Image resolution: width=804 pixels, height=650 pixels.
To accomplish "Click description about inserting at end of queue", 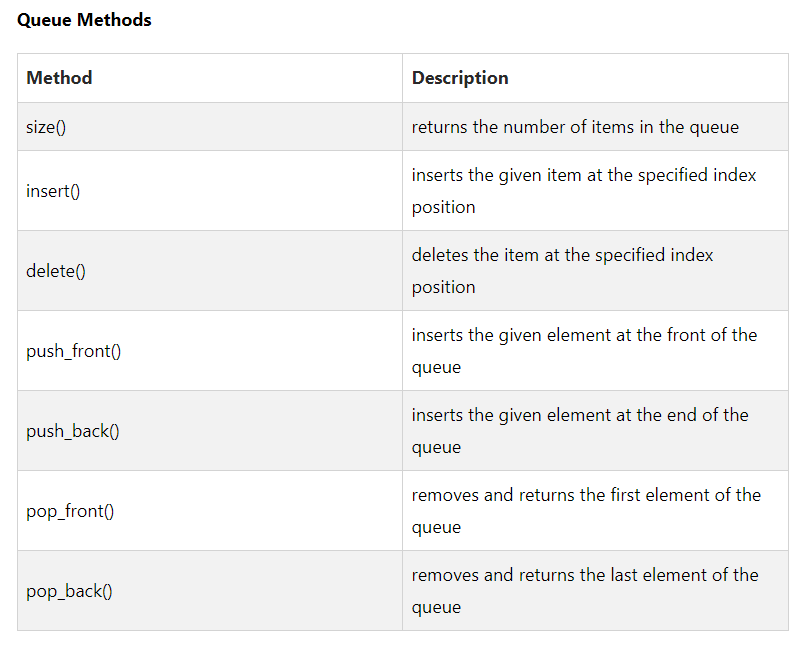I will click(x=580, y=431).
